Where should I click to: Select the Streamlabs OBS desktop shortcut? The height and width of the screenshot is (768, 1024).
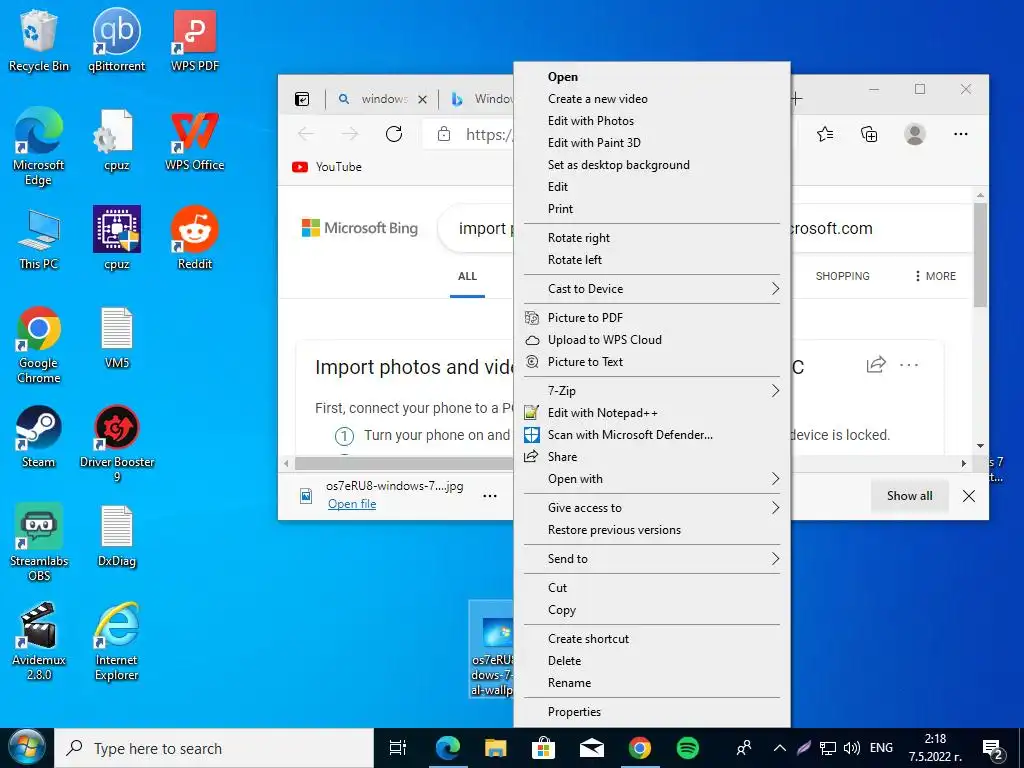pos(39,542)
